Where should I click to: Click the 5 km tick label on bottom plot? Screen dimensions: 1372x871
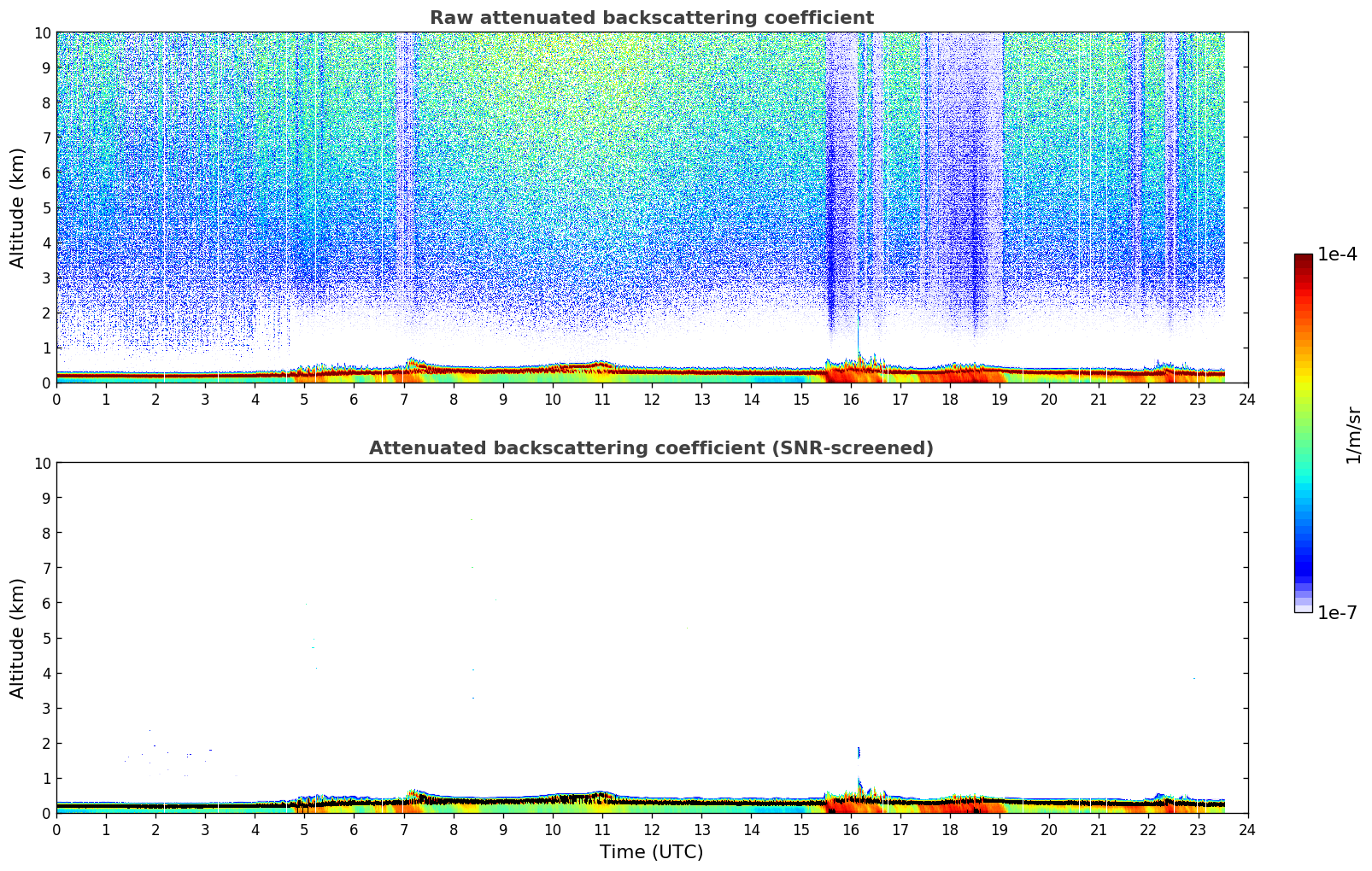tap(46, 638)
